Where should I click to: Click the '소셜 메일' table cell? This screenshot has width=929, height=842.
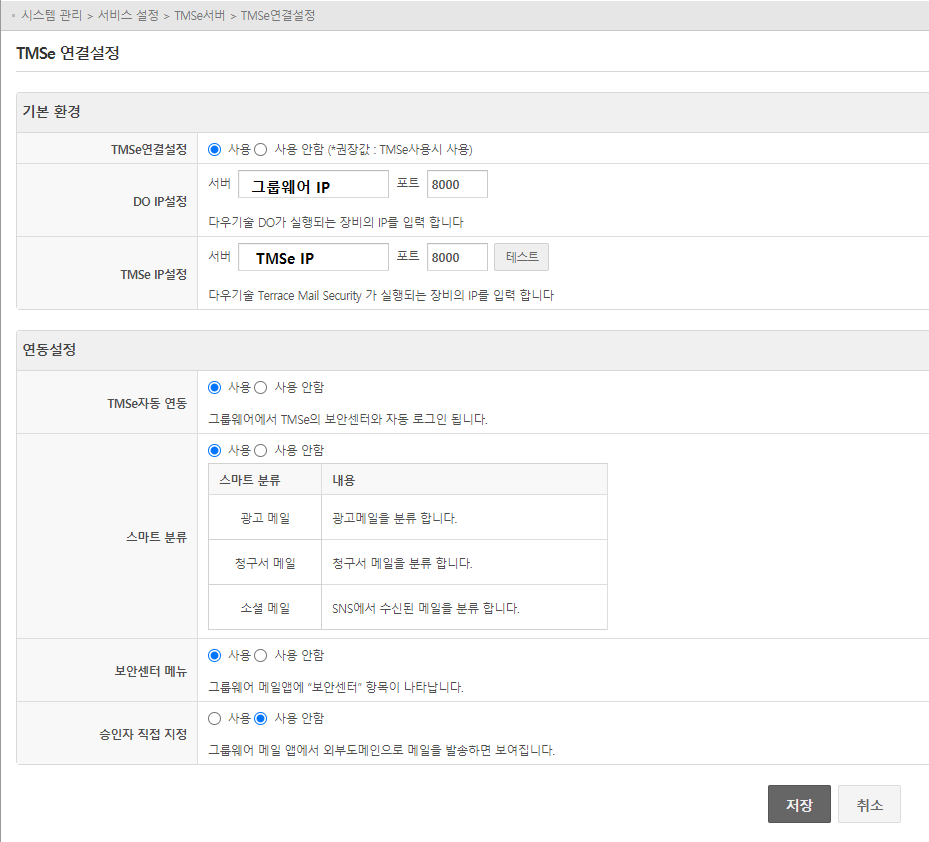pyautogui.click(x=265, y=607)
